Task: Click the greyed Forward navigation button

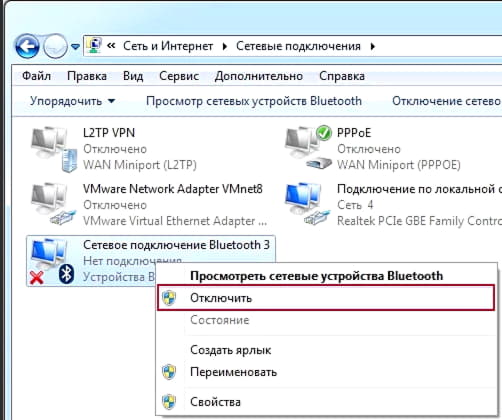Action: 56,46
